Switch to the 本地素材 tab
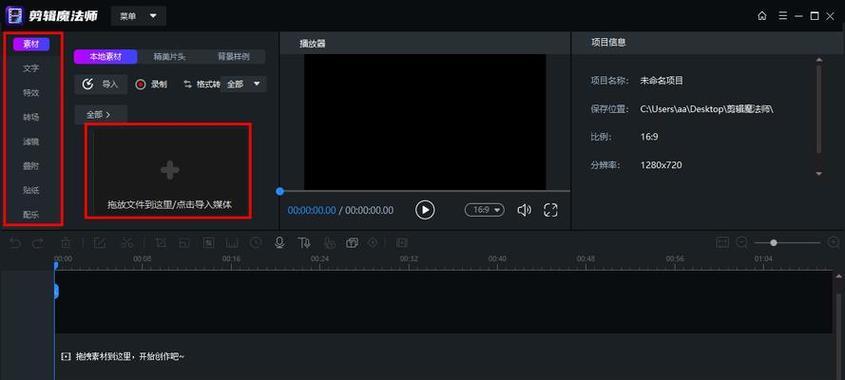 106,57
